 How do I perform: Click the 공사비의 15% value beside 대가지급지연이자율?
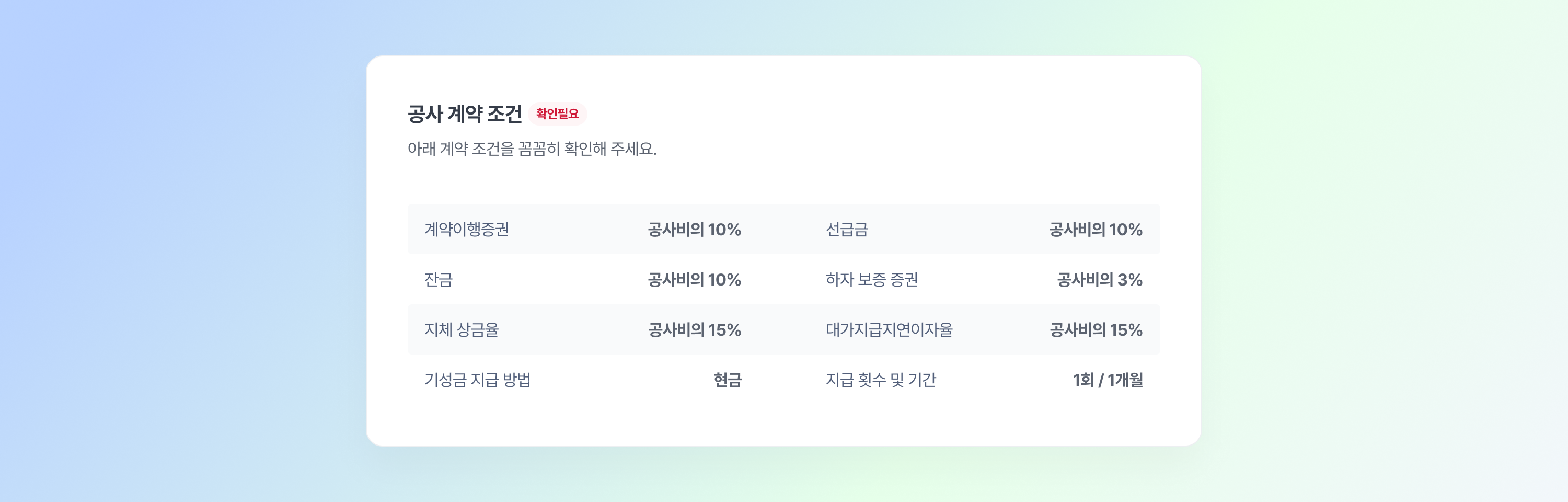(x=1095, y=330)
